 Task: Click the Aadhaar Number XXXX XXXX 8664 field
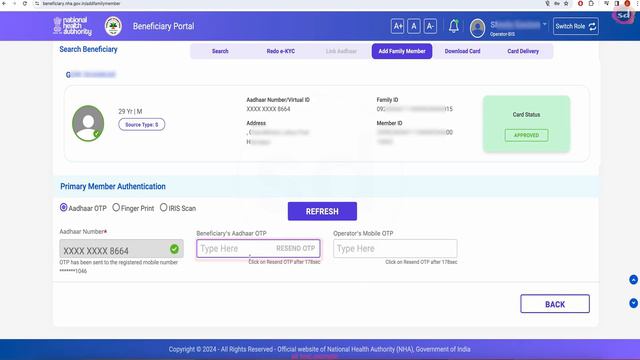tap(121, 249)
